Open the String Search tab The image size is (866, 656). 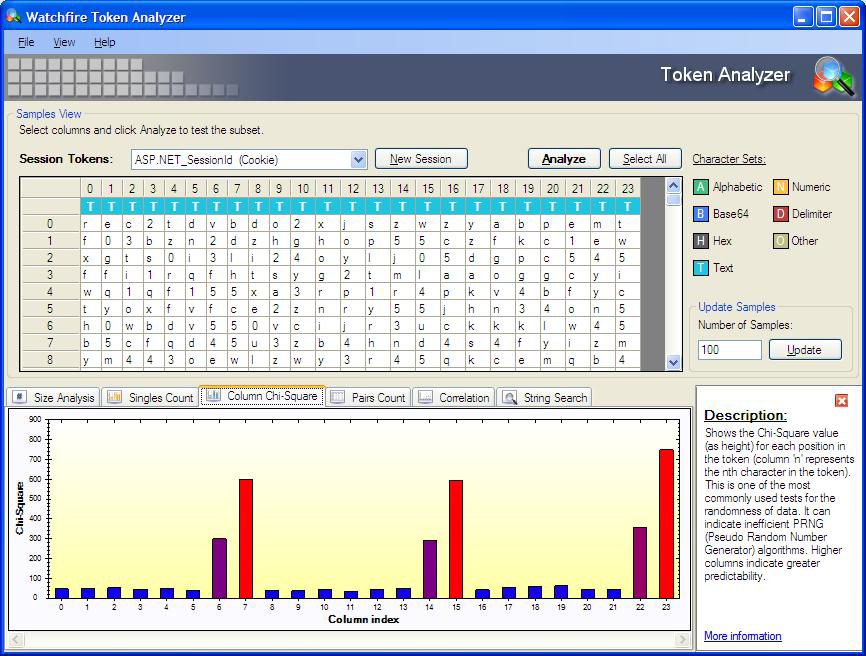pyautogui.click(x=545, y=397)
